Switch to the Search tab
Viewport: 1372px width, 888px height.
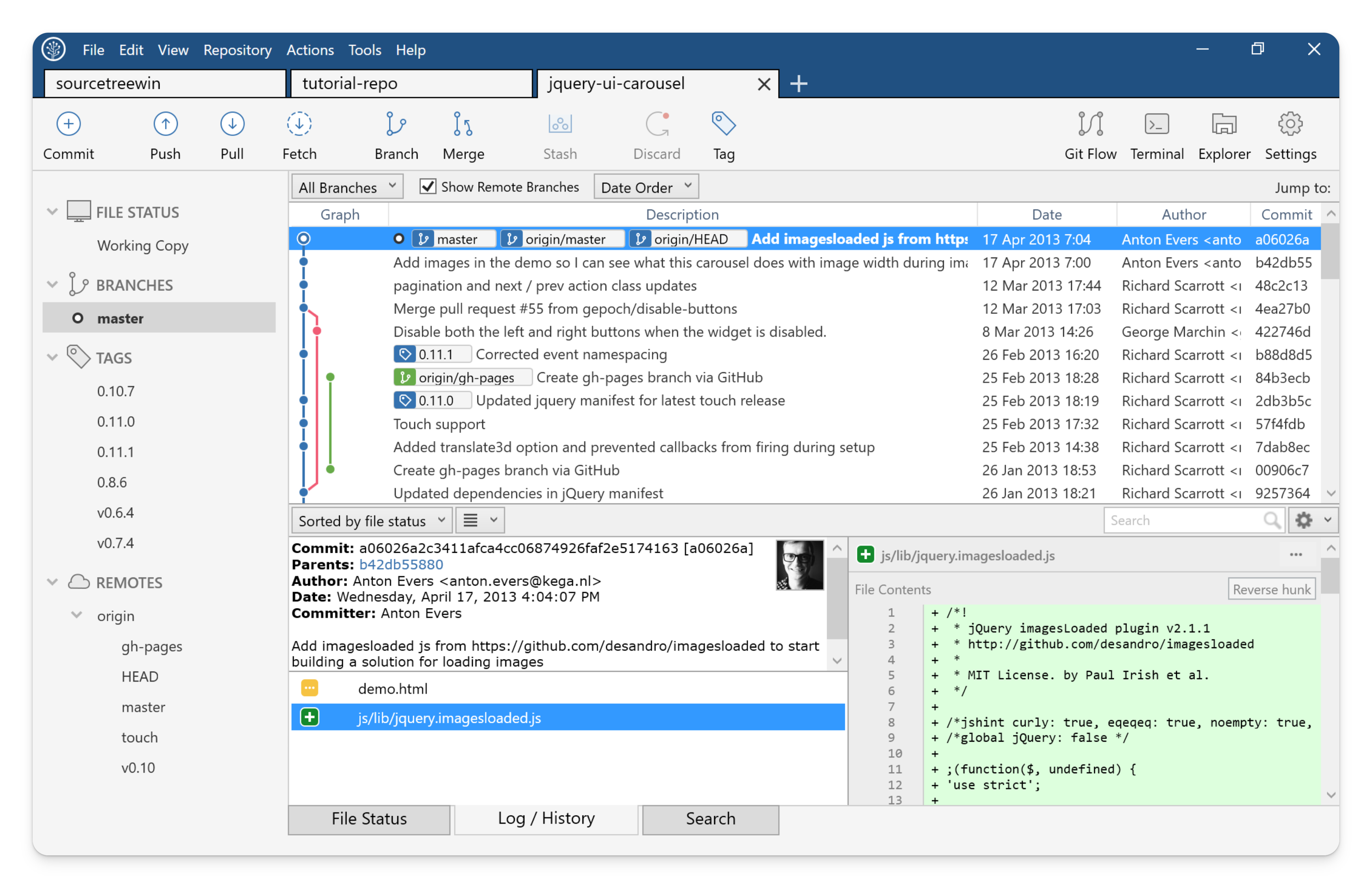point(710,818)
